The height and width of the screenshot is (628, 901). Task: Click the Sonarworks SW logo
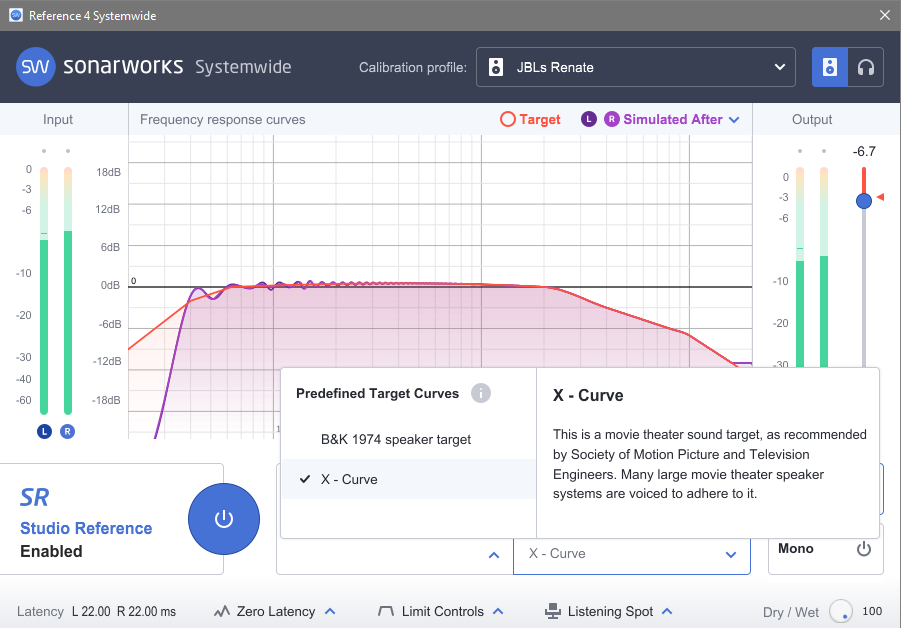[x=36, y=67]
